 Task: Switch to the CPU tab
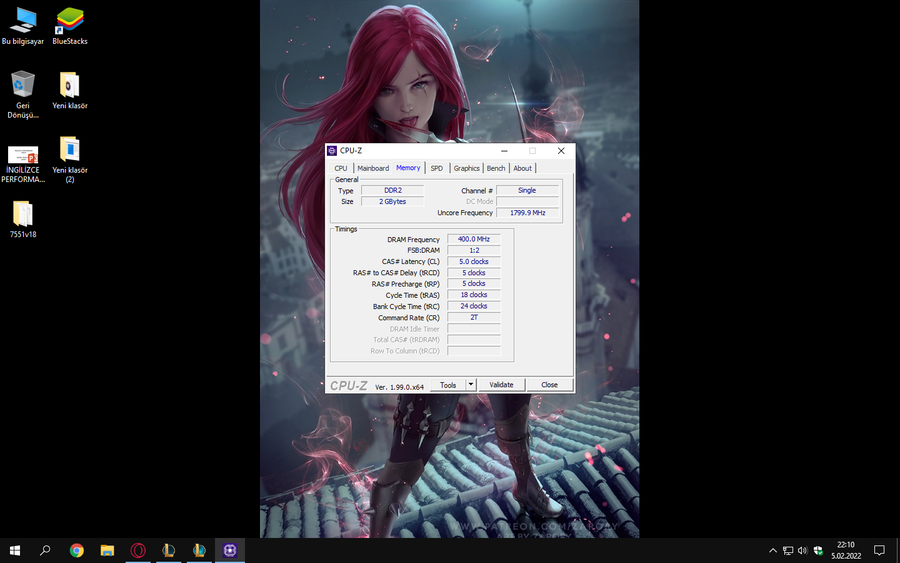click(x=341, y=168)
